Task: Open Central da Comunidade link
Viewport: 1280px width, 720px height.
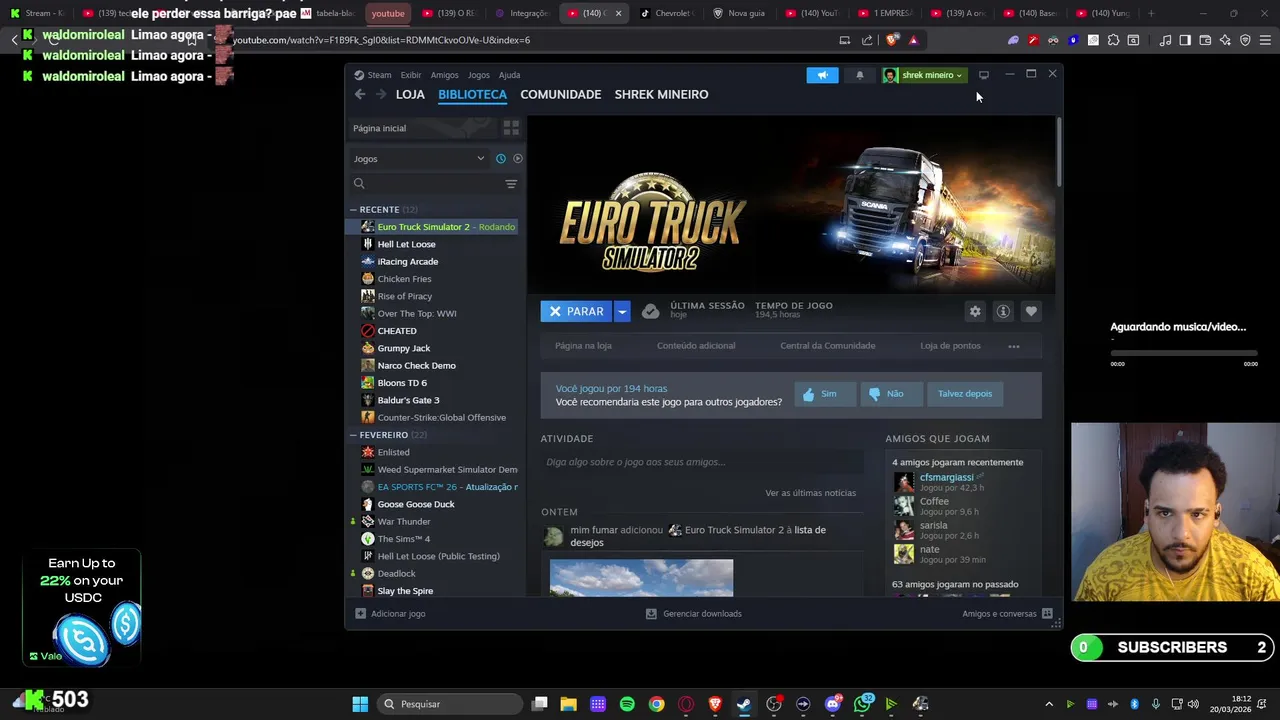Action: coord(827,346)
